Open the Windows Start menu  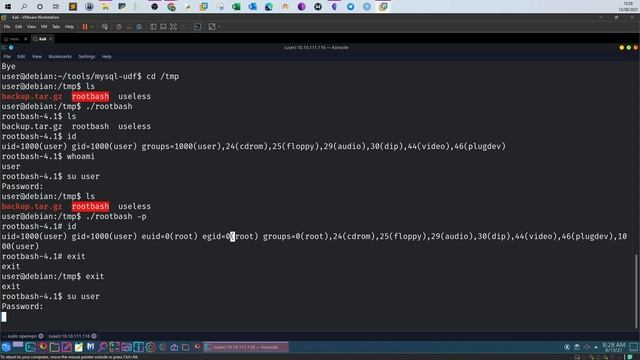click(8, 7)
